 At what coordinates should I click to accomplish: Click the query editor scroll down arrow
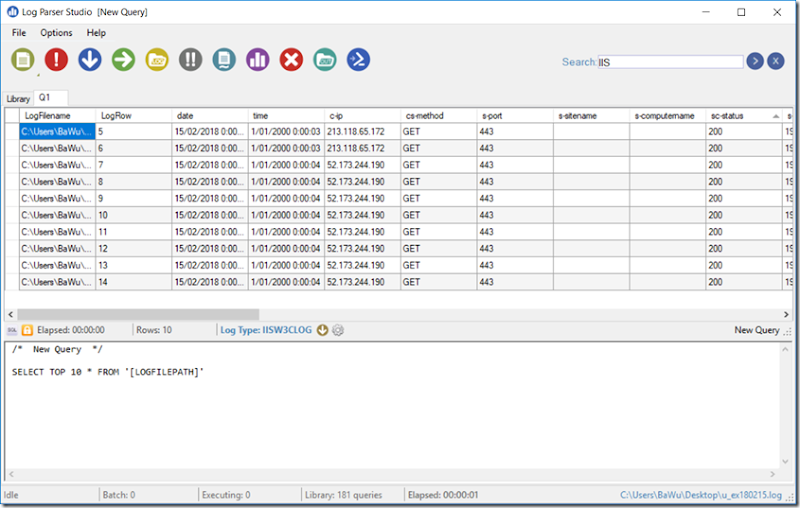(785, 462)
